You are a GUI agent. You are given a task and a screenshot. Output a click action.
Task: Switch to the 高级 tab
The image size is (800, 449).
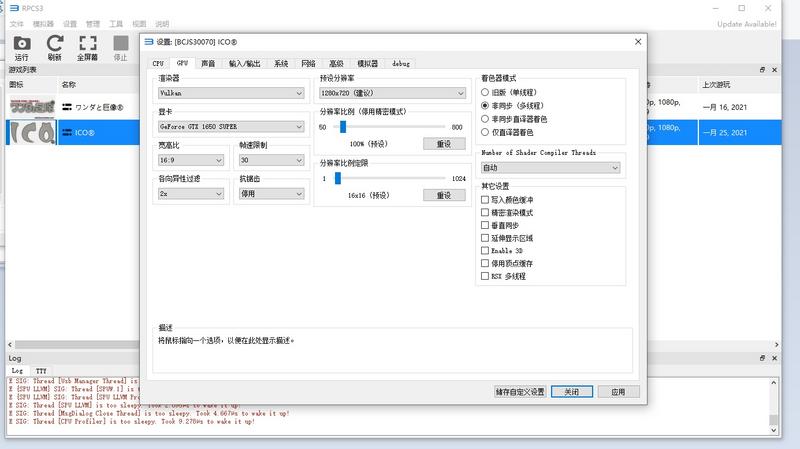coord(336,63)
